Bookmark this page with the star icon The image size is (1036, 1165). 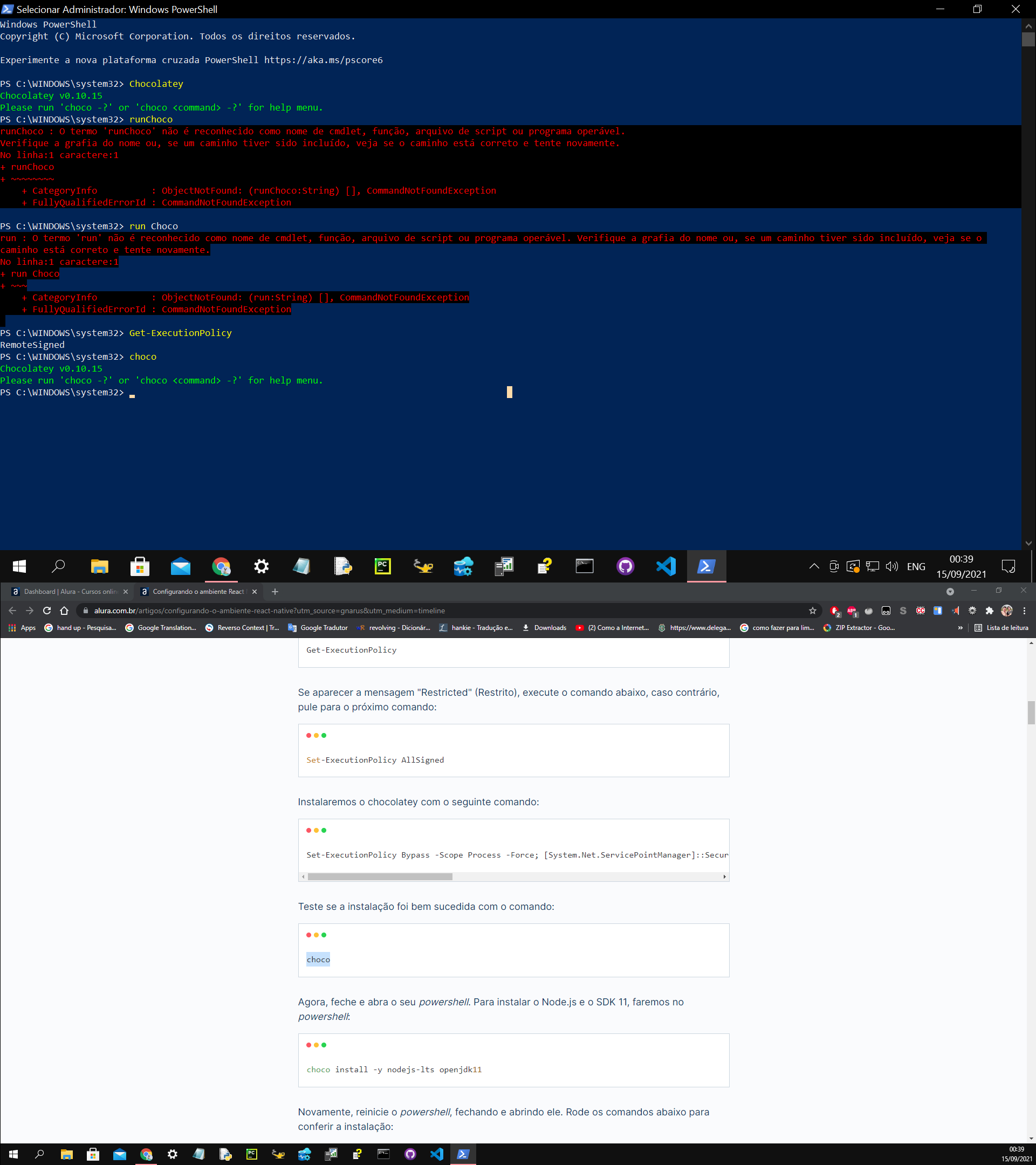(813, 611)
